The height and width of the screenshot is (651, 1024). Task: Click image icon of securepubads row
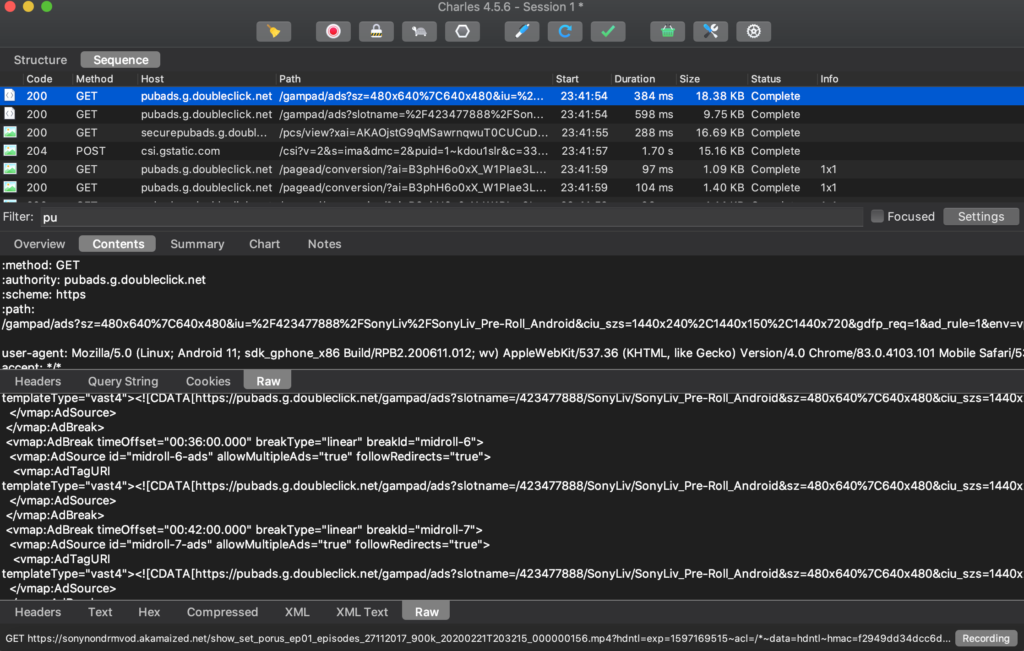pos(10,133)
